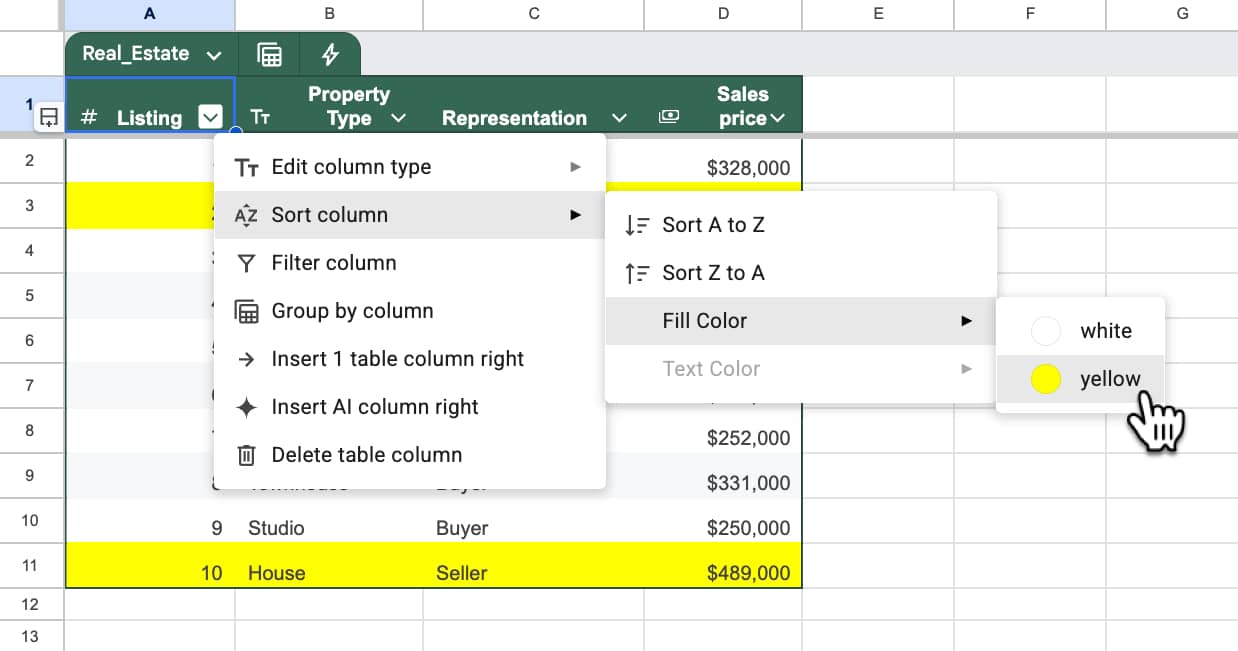Pick the yellow fill color swatch
Viewport: 1238px width, 651px height.
[x=1046, y=379]
